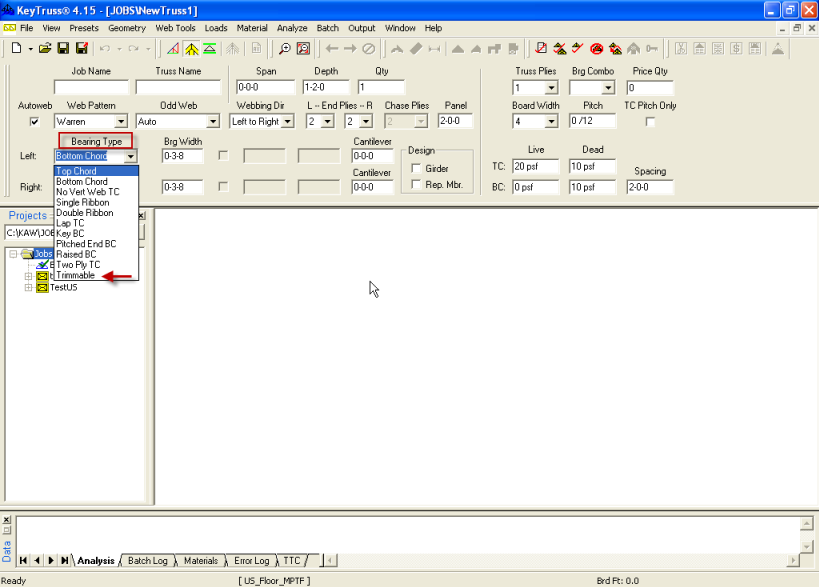Click the Save floppy disk icon
Viewport: 819px width, 587px height.
click(x=63, y=49)
